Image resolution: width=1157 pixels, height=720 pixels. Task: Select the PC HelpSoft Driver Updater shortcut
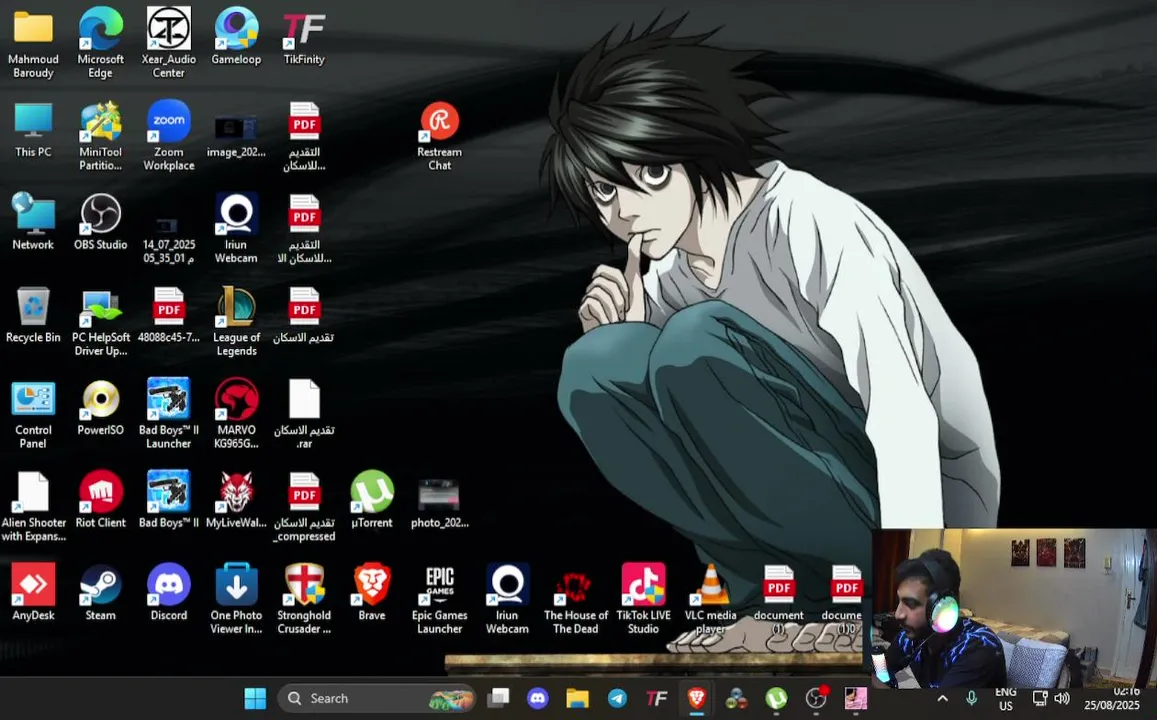(100, 322)
